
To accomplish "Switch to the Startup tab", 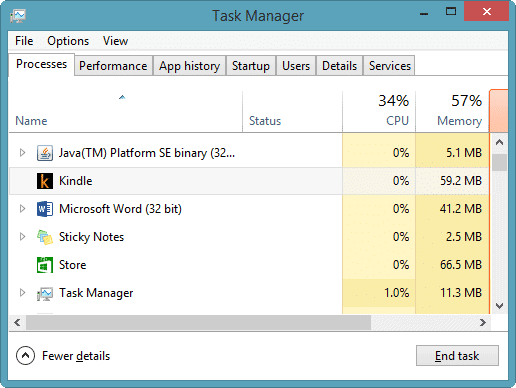I will coord(251,66).
